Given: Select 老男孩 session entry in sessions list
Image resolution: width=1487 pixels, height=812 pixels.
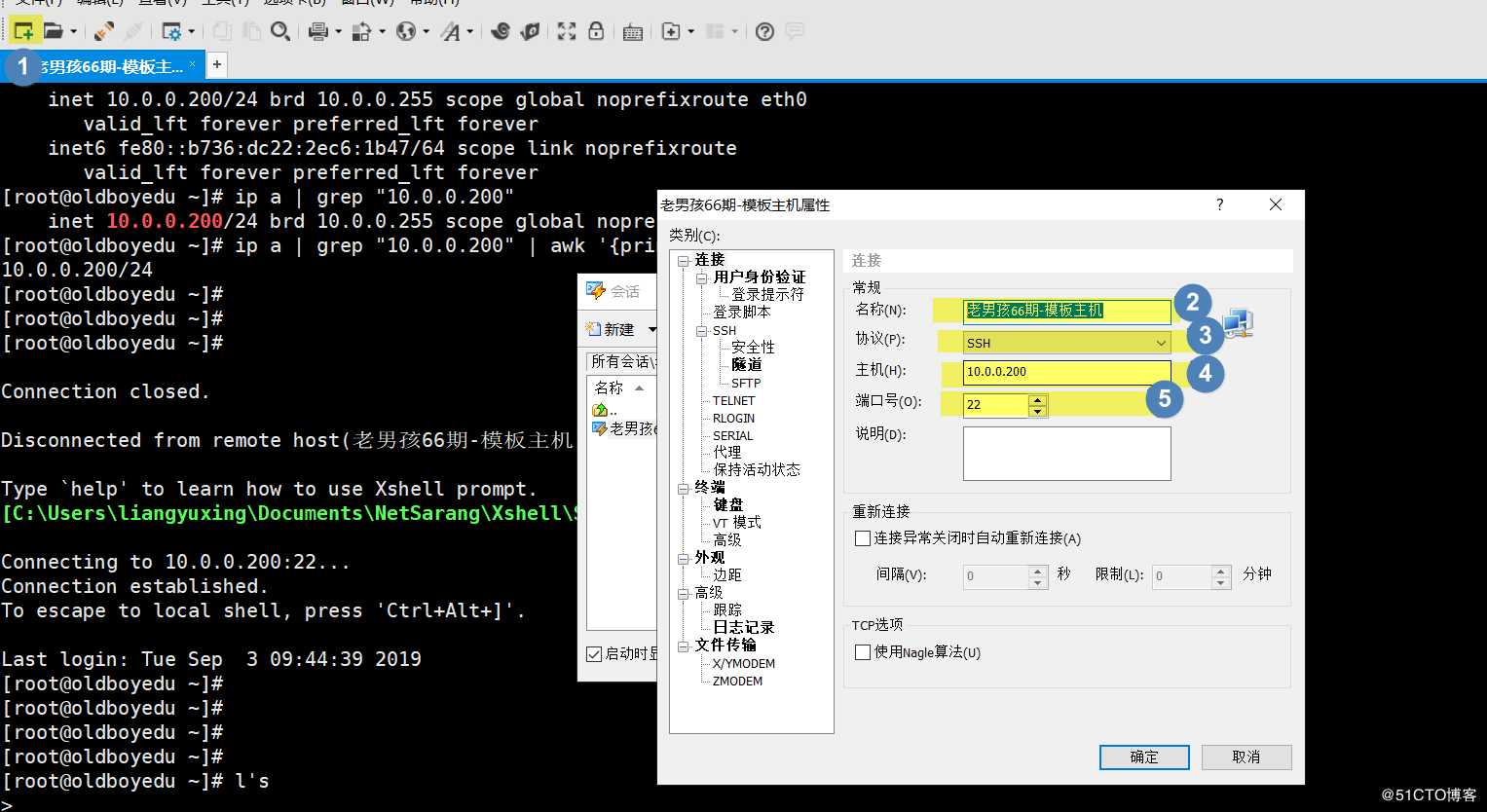Looking at the screenshot, I should point(625,428).
